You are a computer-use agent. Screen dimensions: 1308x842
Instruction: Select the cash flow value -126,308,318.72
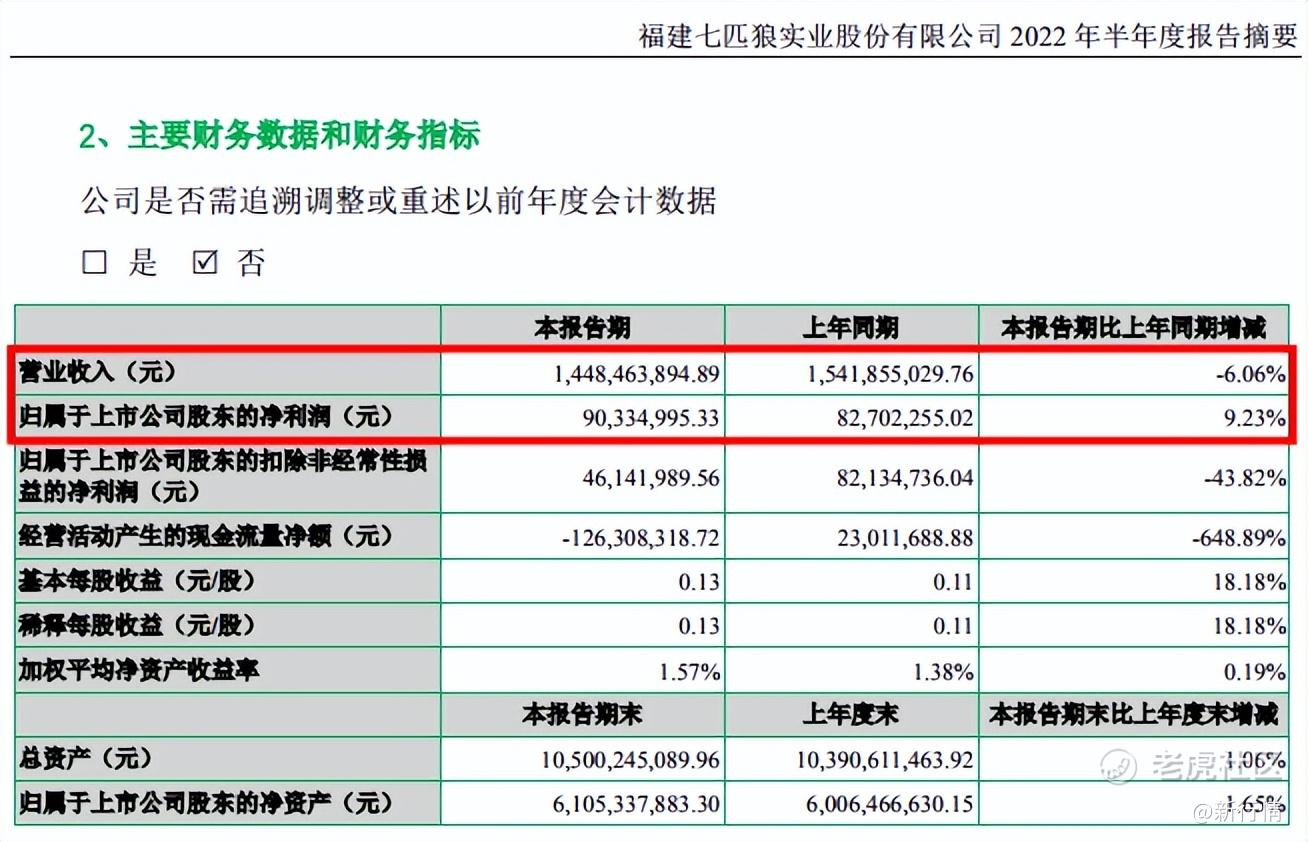pos(641,538)
